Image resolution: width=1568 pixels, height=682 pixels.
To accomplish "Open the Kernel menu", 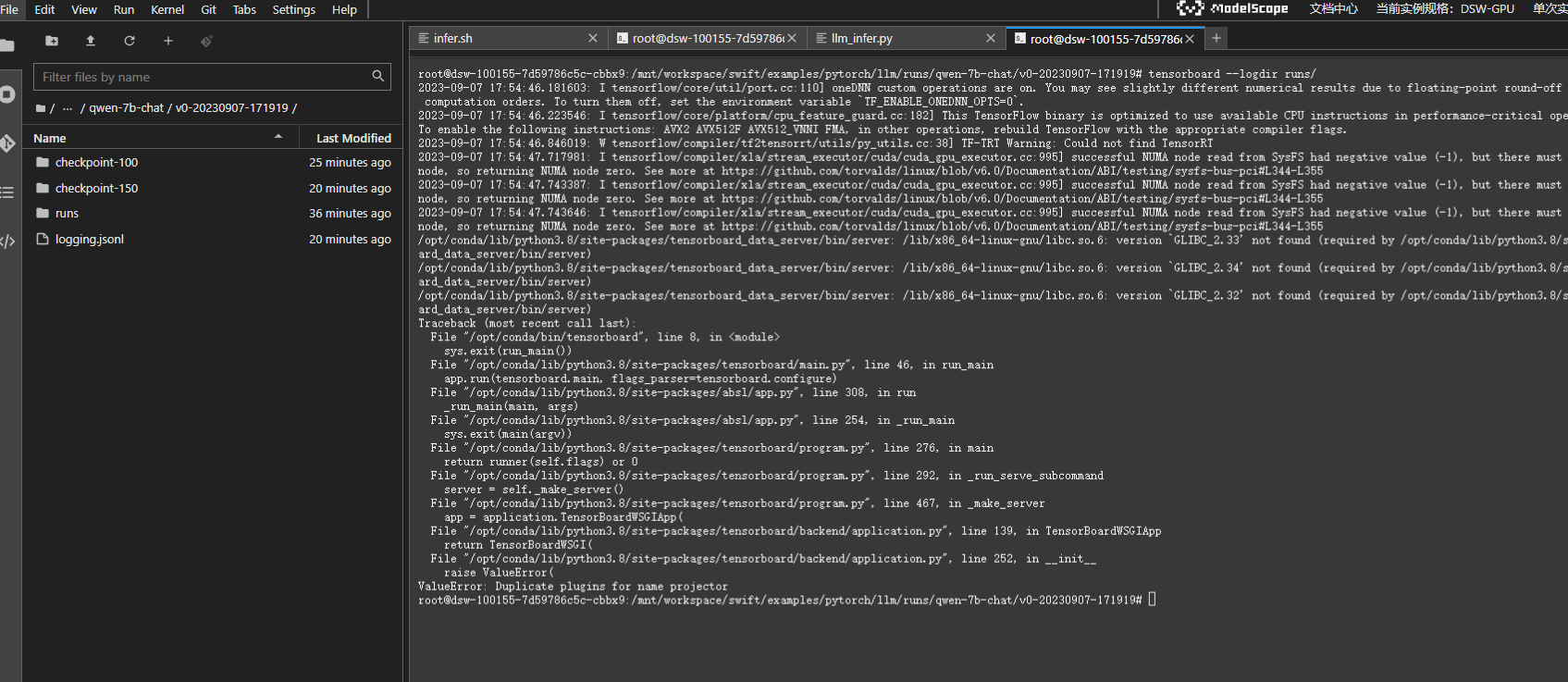I will (x=167, y=9).
